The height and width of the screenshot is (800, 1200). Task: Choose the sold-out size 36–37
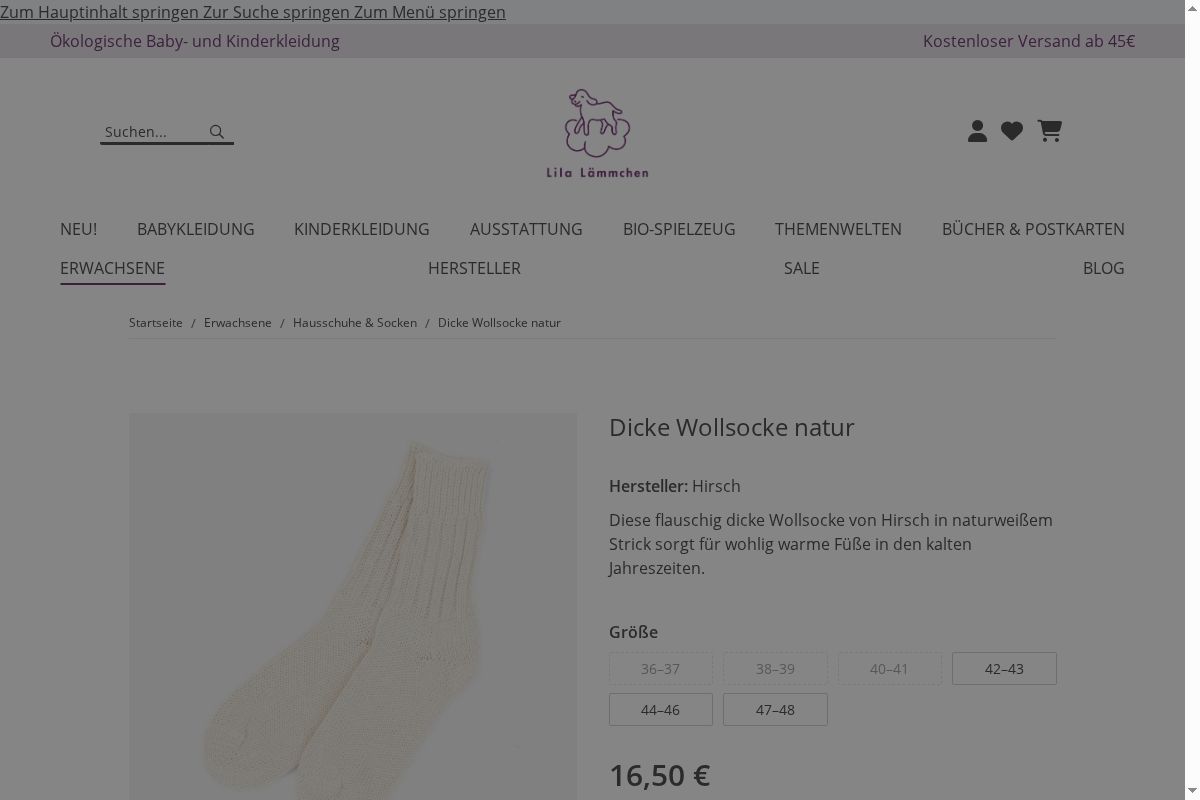[x=660, y=669]
